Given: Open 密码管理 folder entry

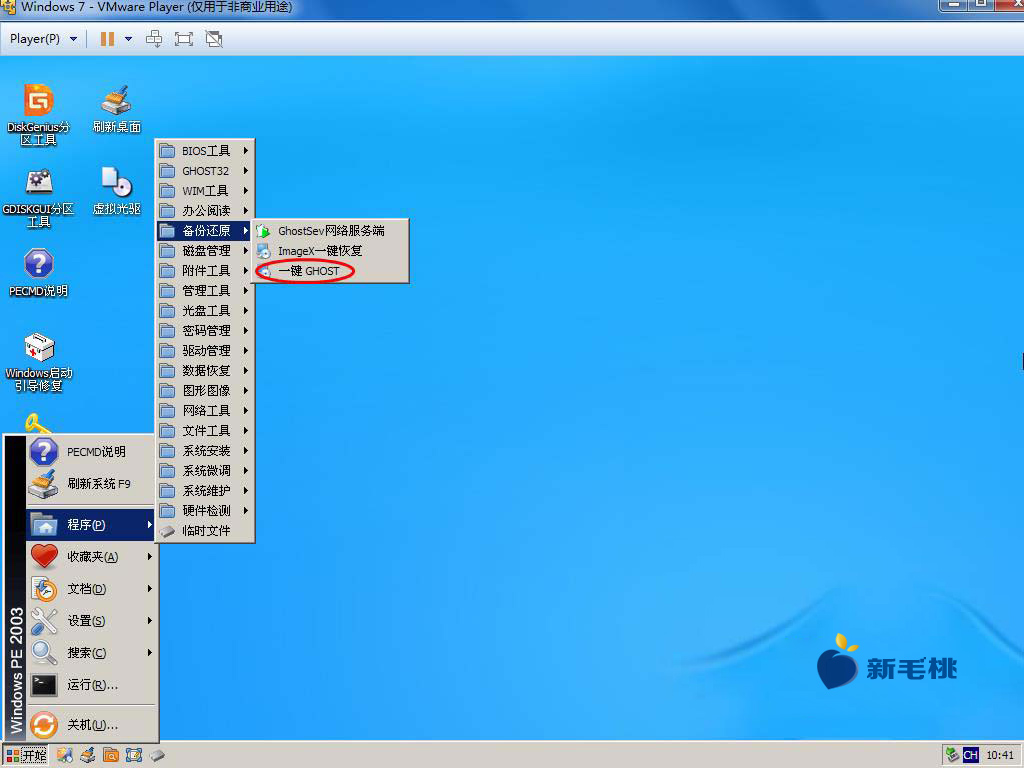Looking at the screenshot, I should point(204,331).
